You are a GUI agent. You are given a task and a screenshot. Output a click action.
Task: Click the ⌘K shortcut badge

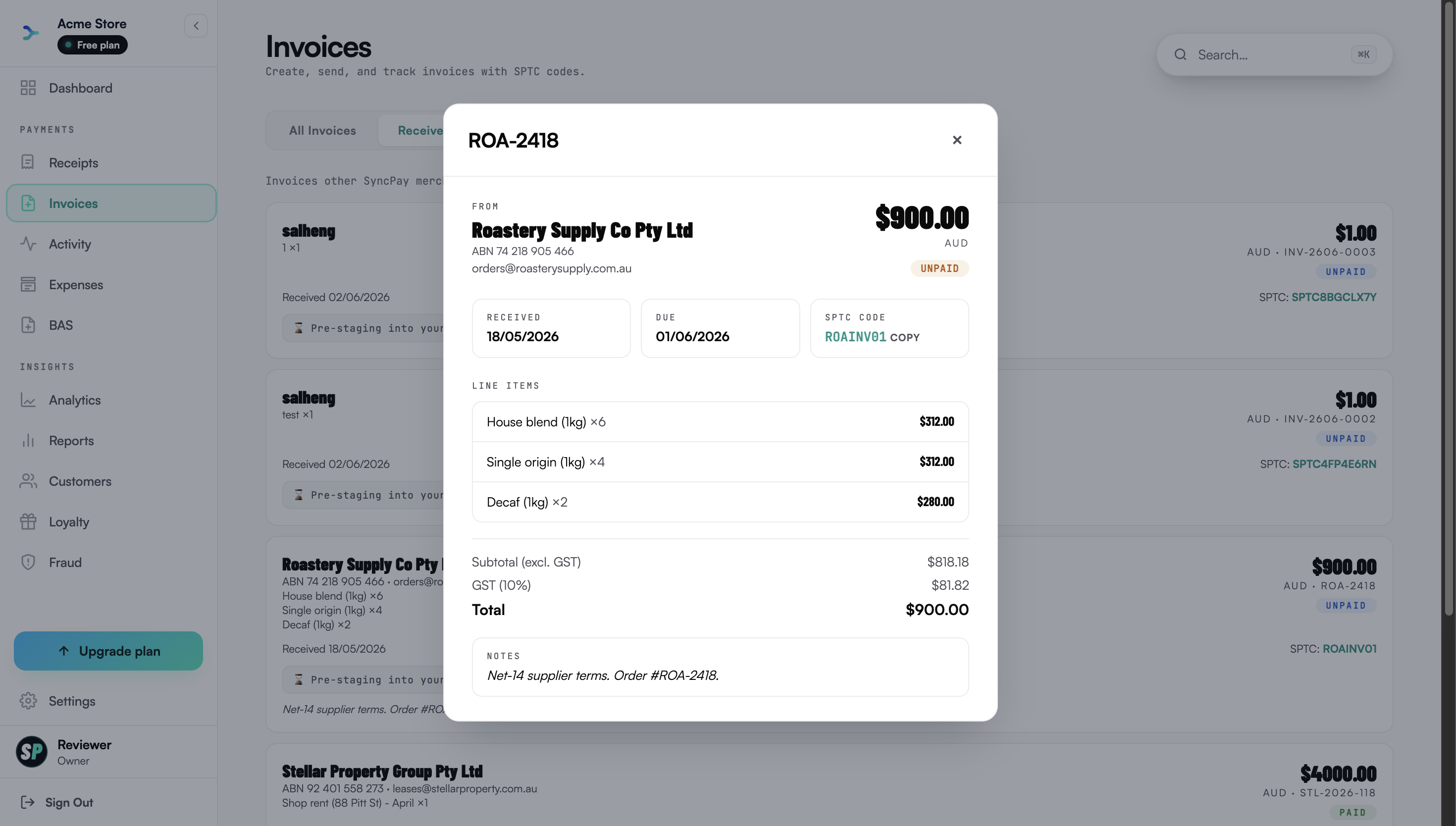coord(1363,54)
